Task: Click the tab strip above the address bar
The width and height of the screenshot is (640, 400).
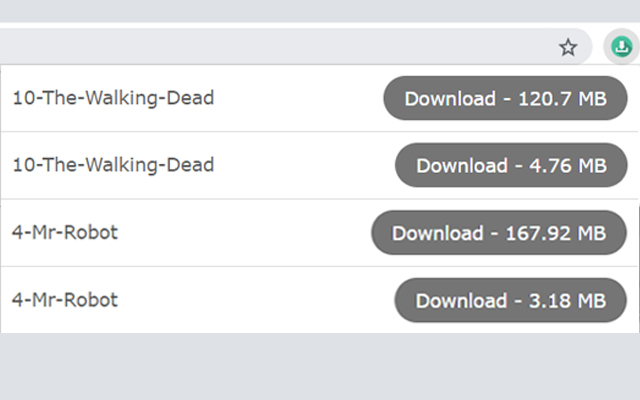Action: click(320, 10)
